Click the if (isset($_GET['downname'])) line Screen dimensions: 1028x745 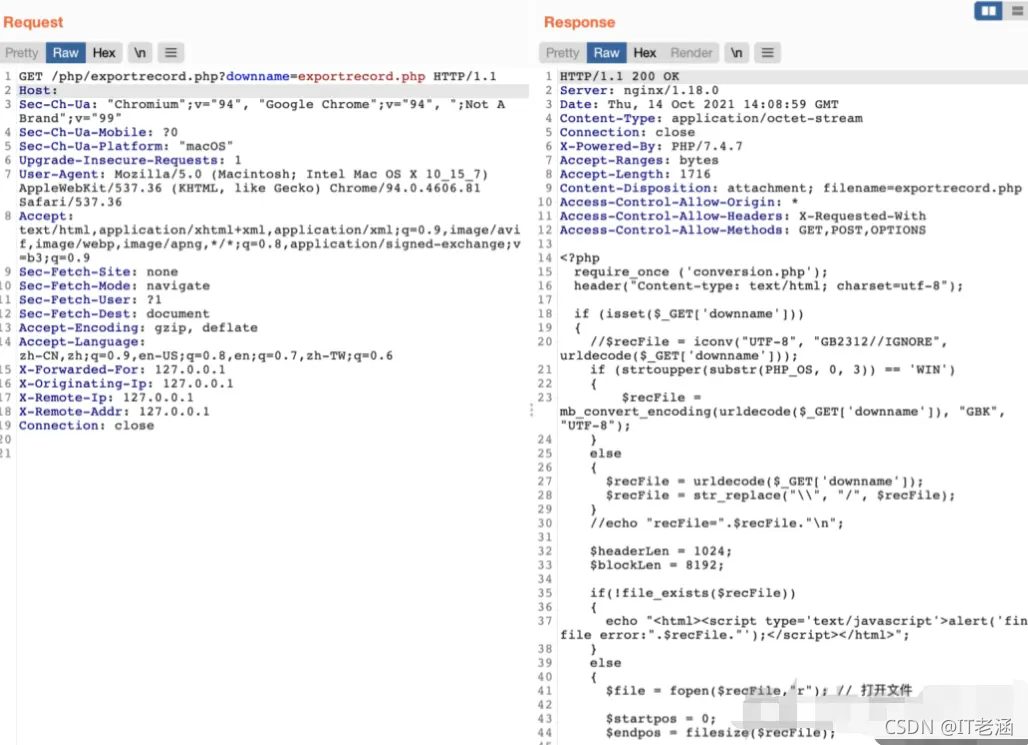click(x=688, y=313)
